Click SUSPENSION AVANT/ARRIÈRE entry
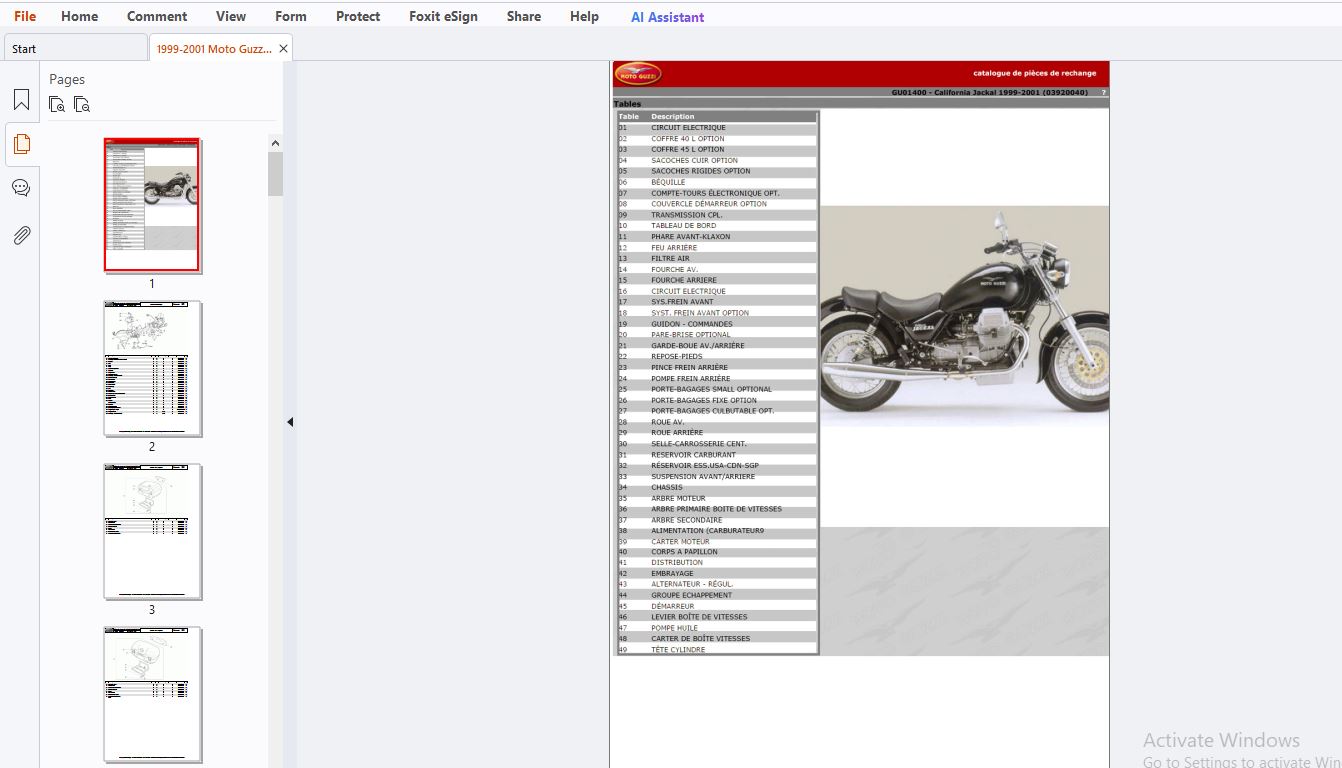The image size is (1342, 768). tap(703, 476)
